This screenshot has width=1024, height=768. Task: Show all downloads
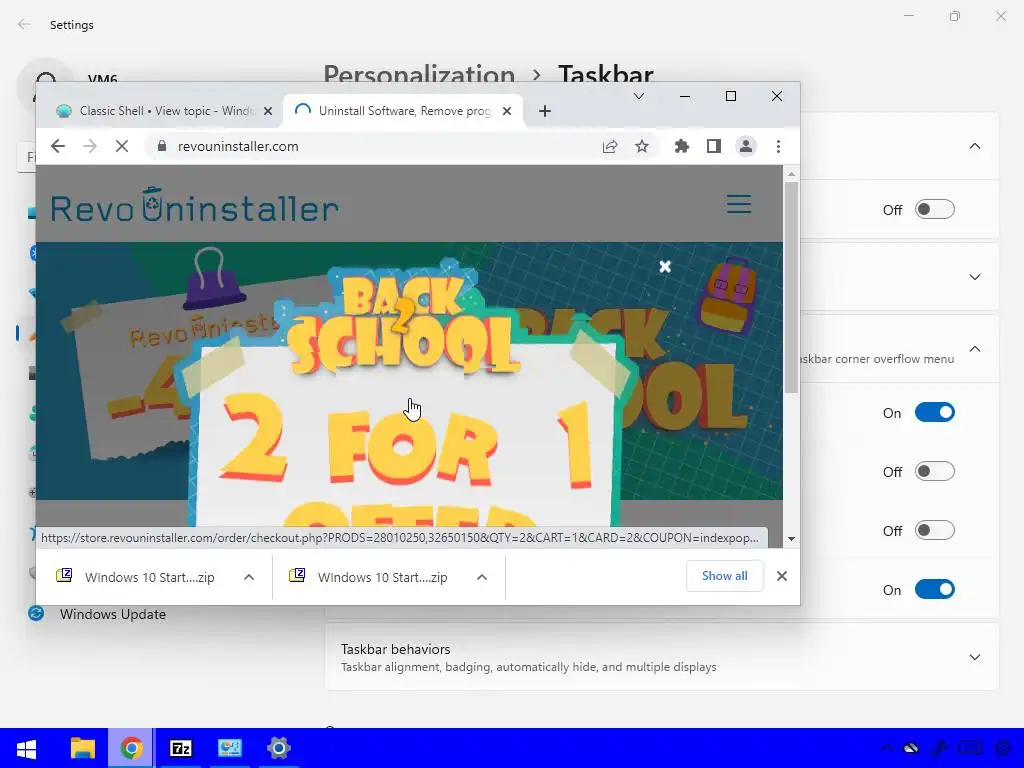click(x=724, y=576)
